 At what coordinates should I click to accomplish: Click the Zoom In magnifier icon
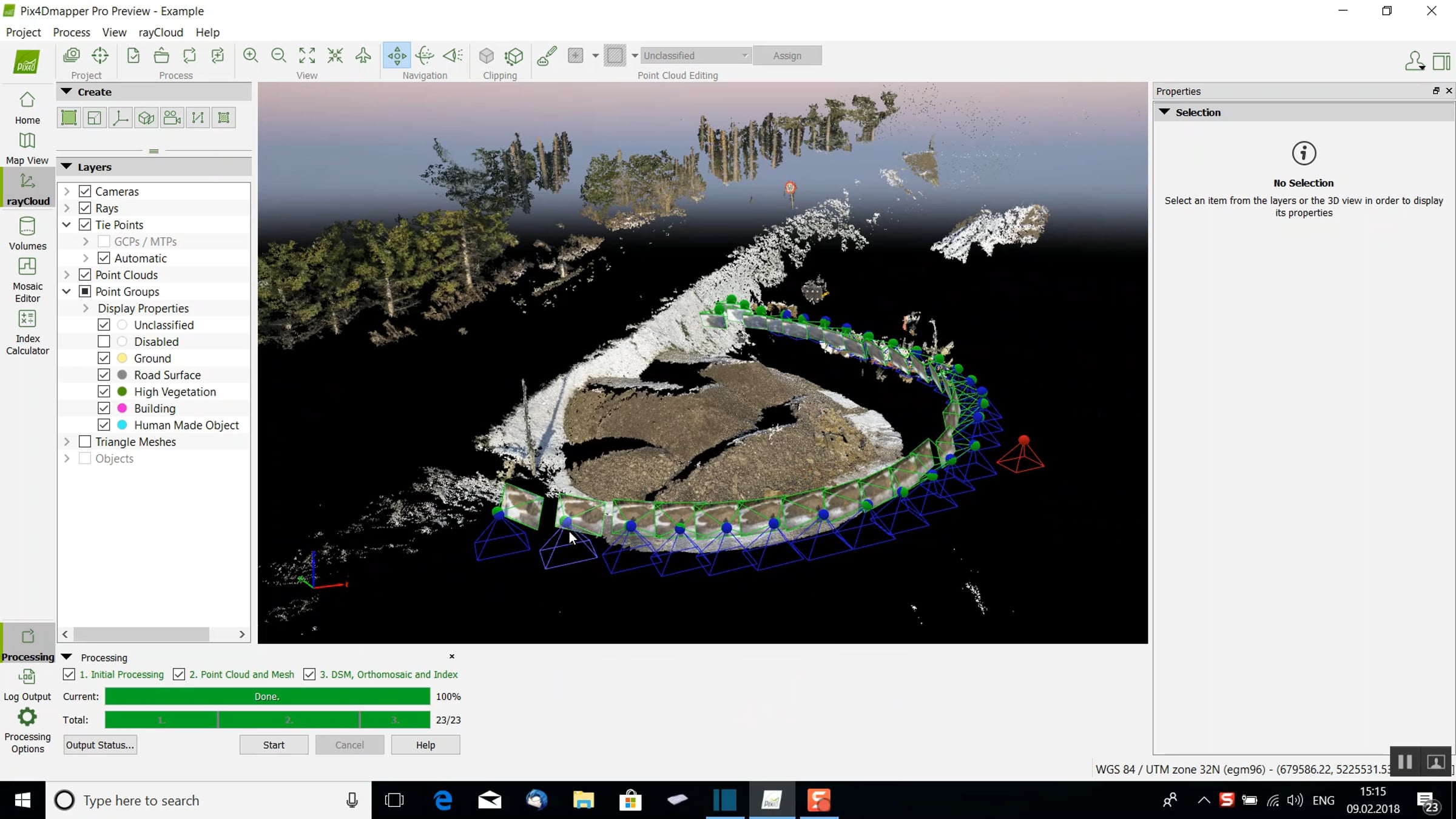click(250, 56)
